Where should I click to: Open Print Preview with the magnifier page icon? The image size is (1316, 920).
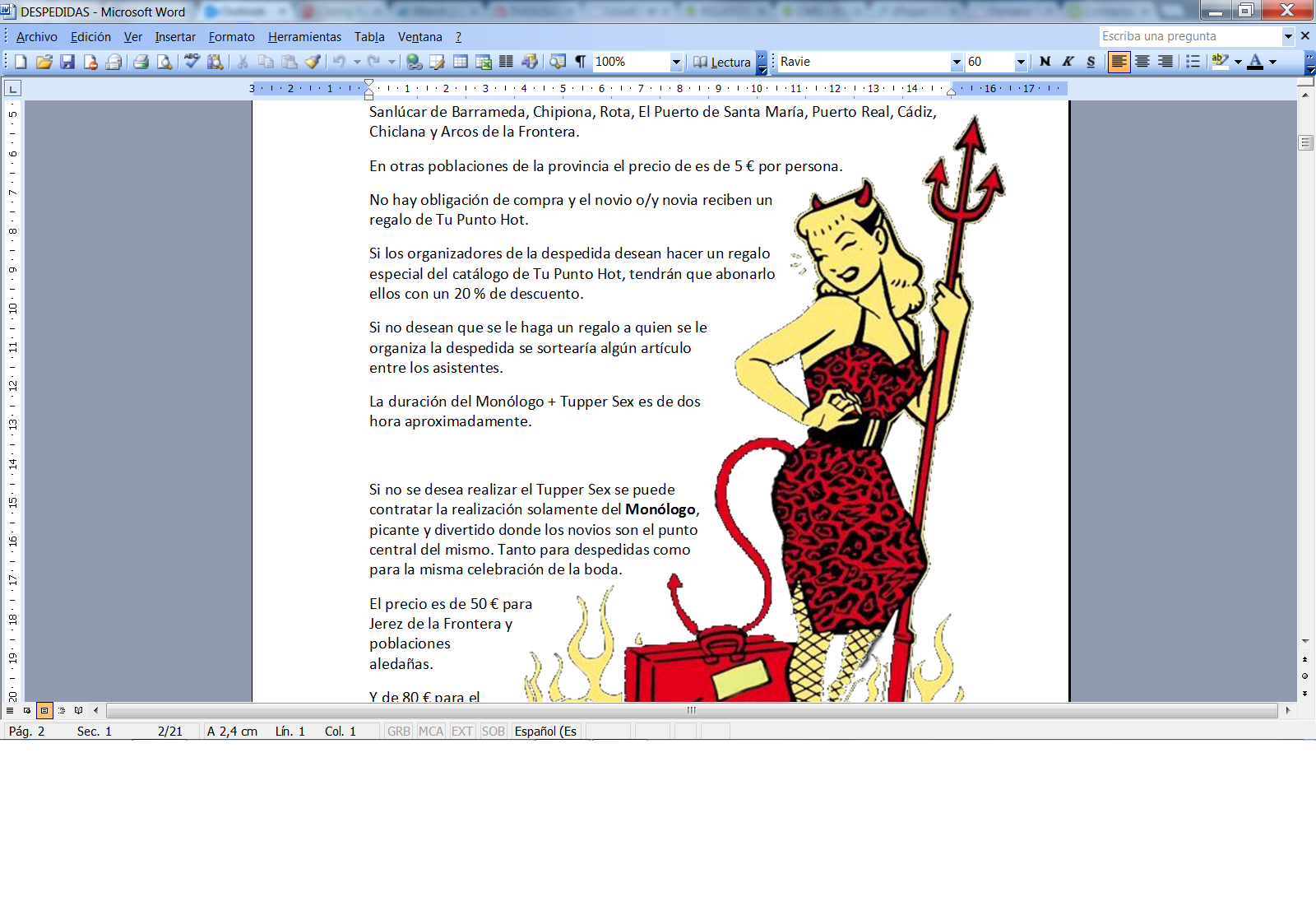pyautogui.click(x=164, y=62)
